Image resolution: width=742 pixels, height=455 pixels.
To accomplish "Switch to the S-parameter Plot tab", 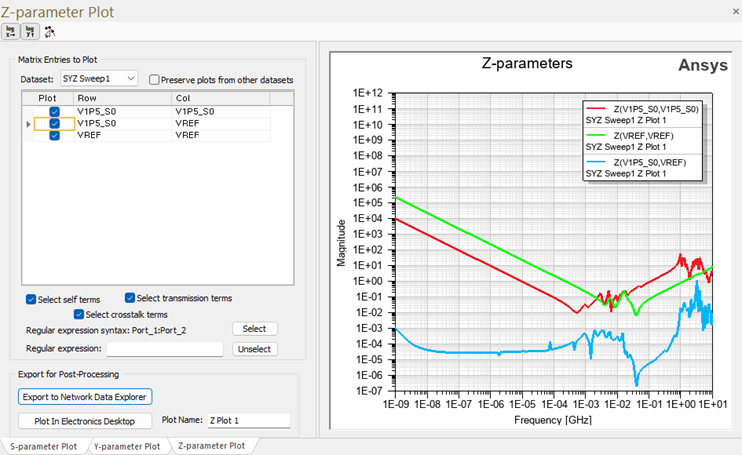I will [43, 446].
